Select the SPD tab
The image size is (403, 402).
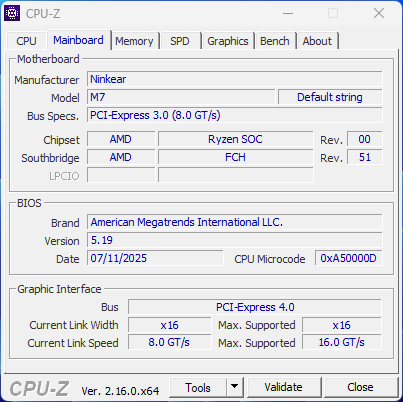(180, 41)
